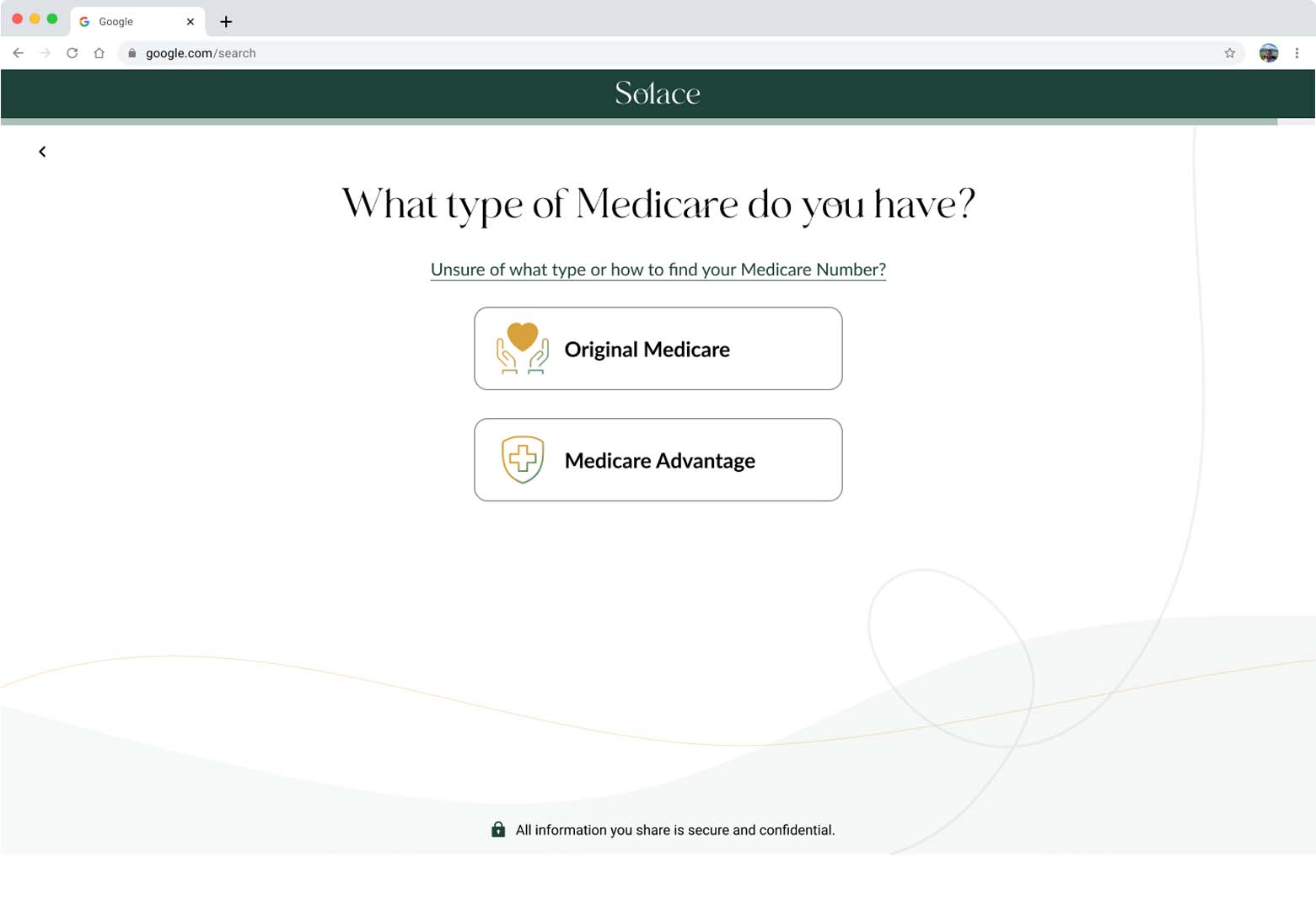1316x910 pixels.
Task: Choose the Medicare Advantage option
Action: [658, 459]
